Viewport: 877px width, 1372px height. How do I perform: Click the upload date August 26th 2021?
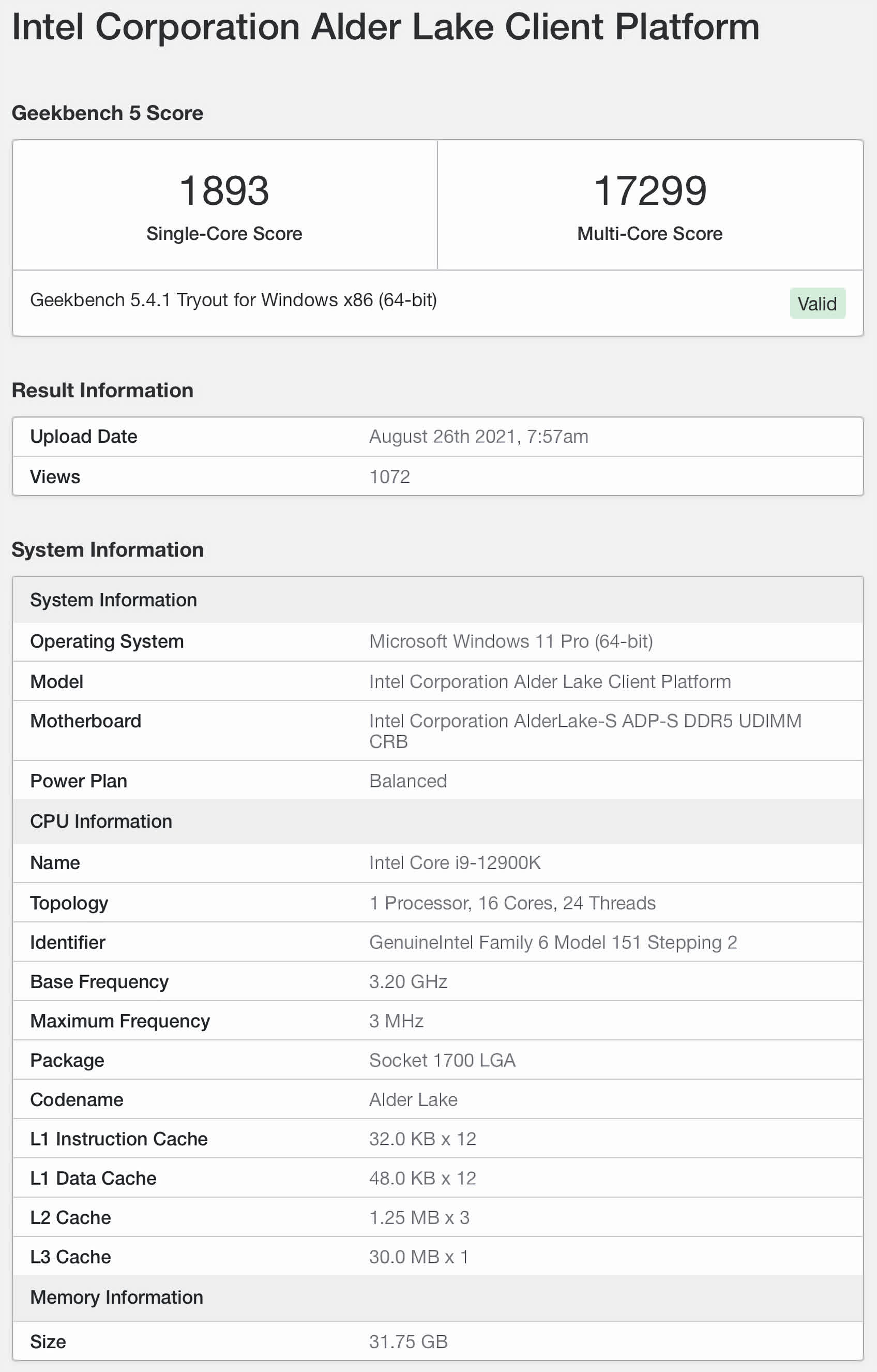[x=478, y=437]
